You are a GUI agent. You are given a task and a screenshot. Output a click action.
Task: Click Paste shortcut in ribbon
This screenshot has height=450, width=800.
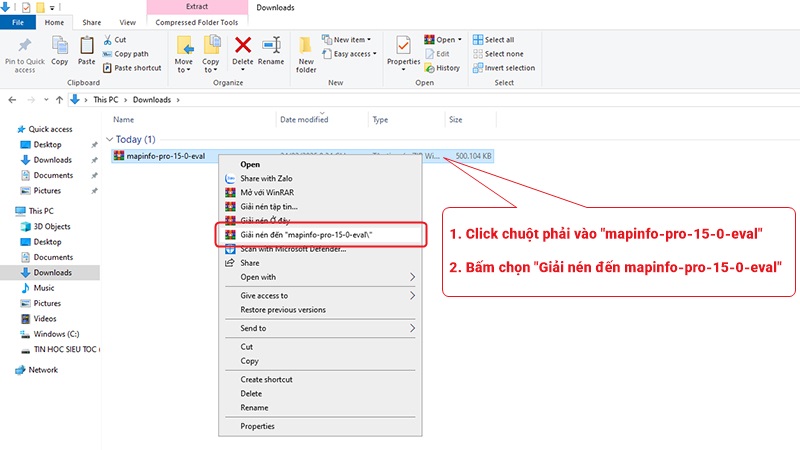point(132,68)
